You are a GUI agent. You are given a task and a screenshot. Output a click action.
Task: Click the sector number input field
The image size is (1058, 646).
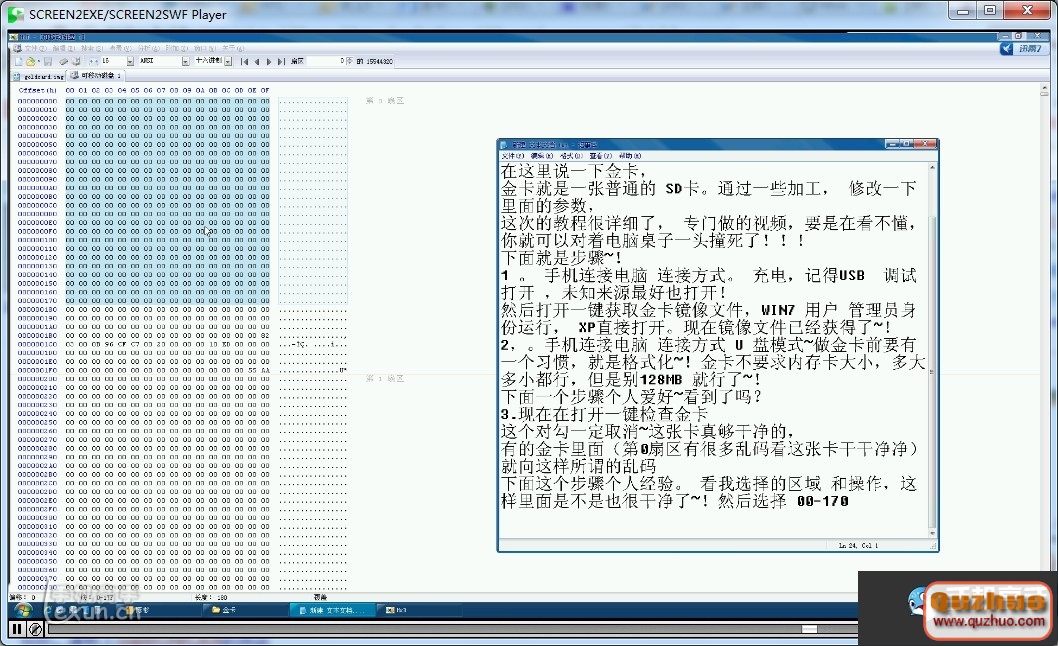(326, 61)
